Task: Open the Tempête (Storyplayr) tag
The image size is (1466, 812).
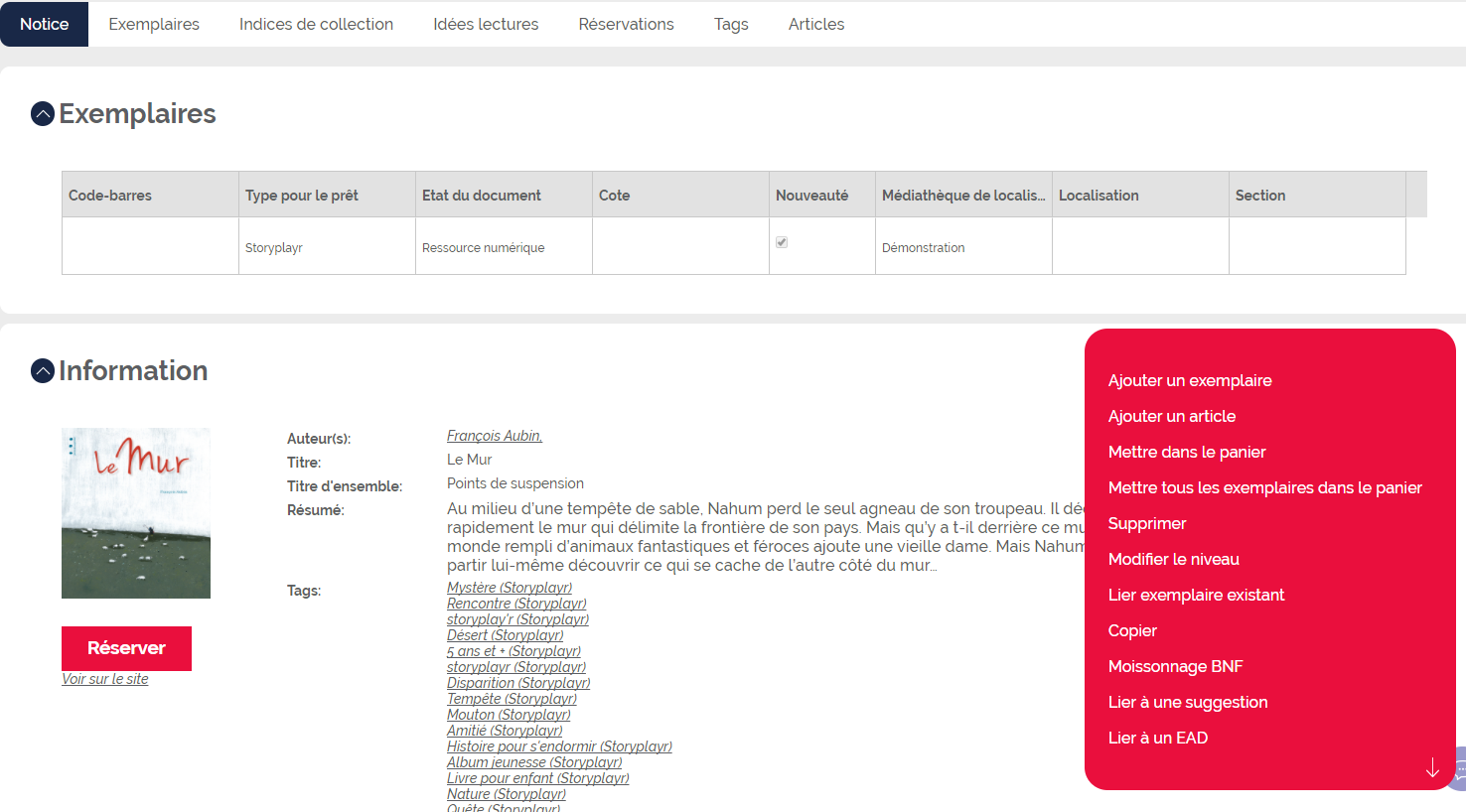Action: click(x=512, y=699)
